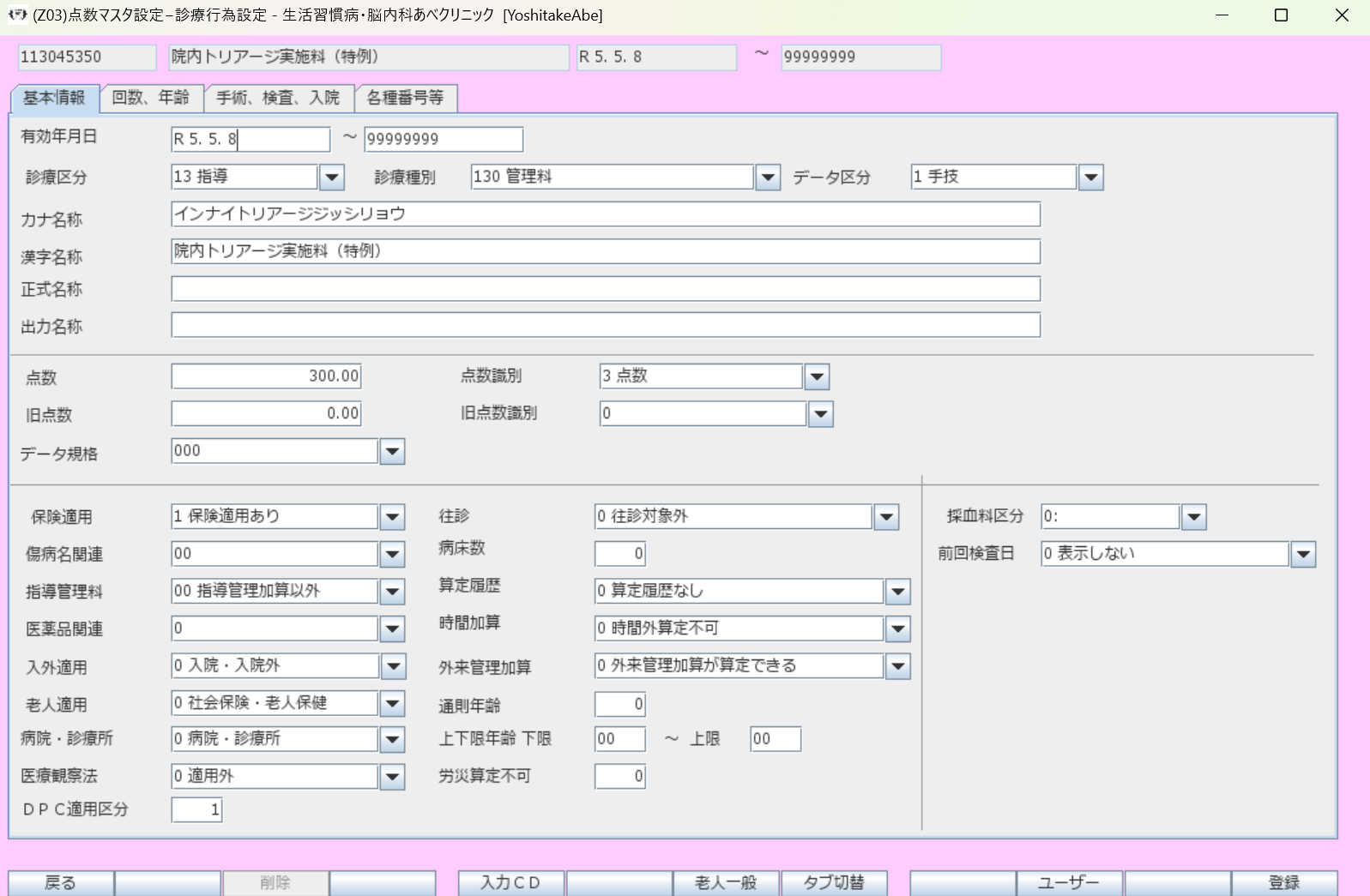Expand the 点数識別 combo box

pyautogui.click(x=817, y=376)
